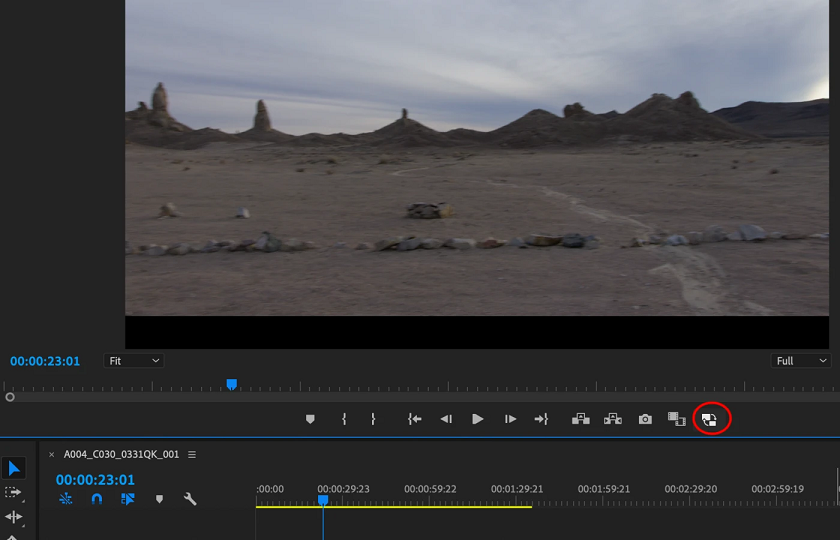Click the Lift button

580,419
